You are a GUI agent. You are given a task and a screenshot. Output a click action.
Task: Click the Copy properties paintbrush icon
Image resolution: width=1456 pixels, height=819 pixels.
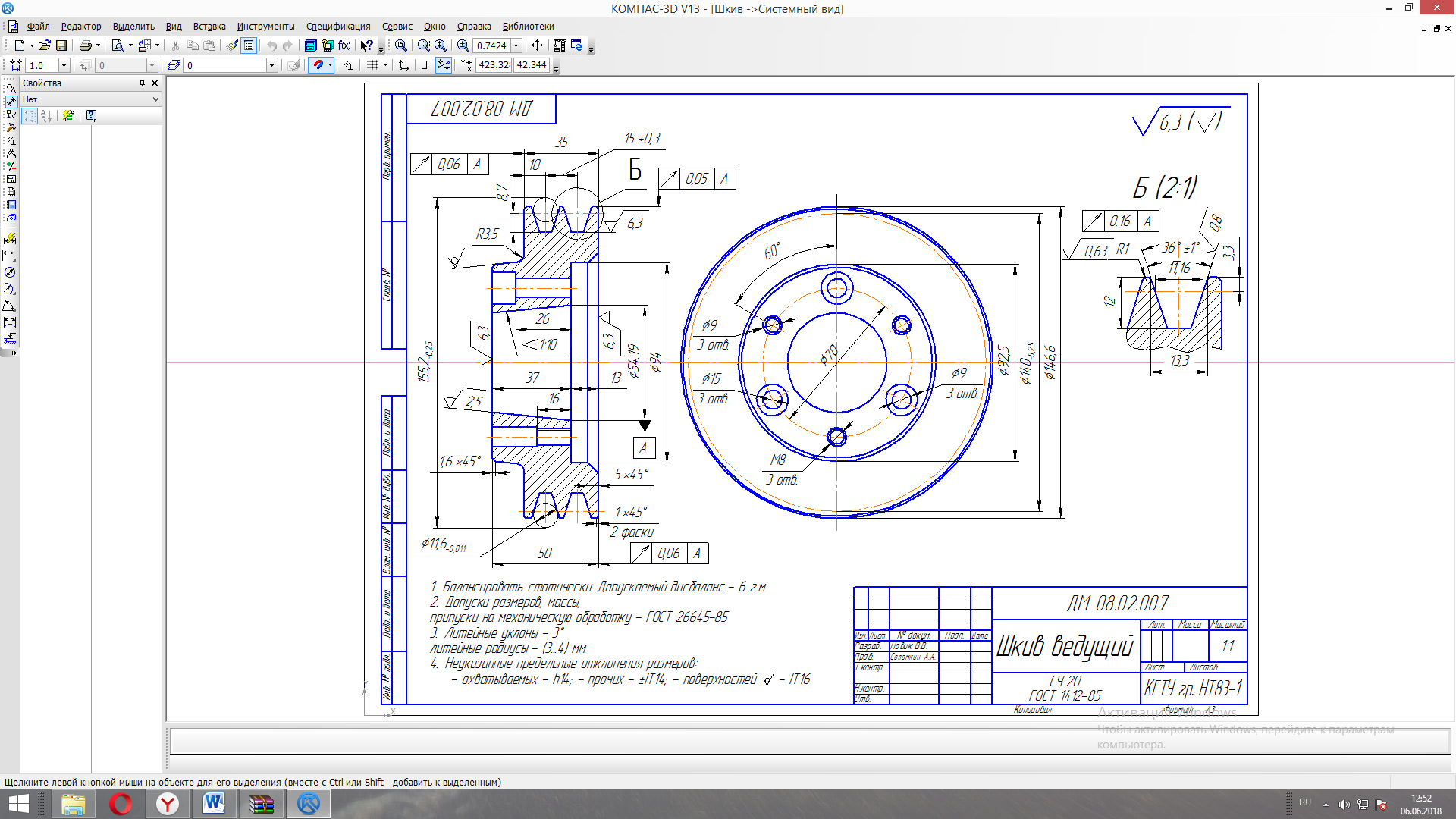232,45
